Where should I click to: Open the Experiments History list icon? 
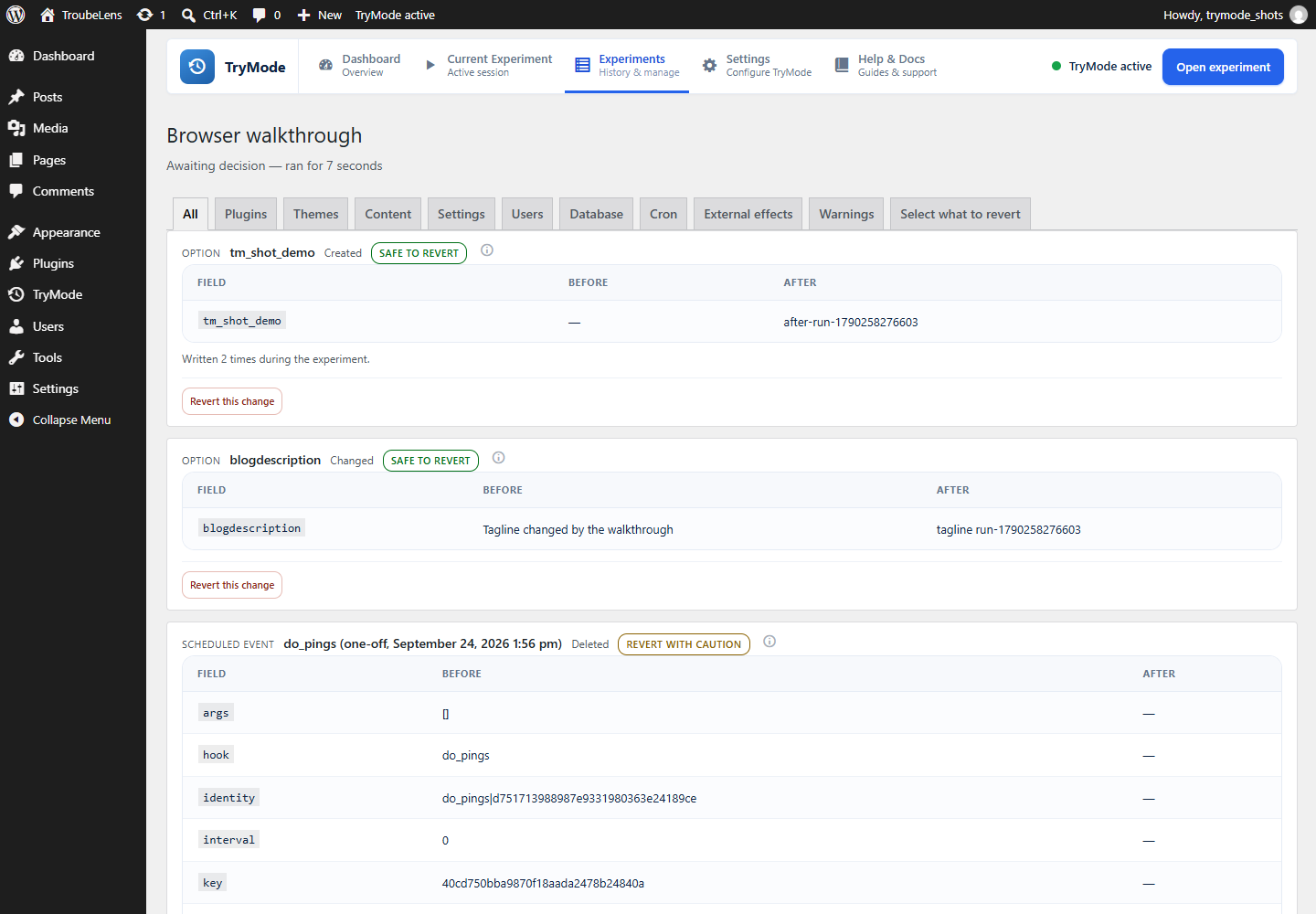[x=582, y=65]
